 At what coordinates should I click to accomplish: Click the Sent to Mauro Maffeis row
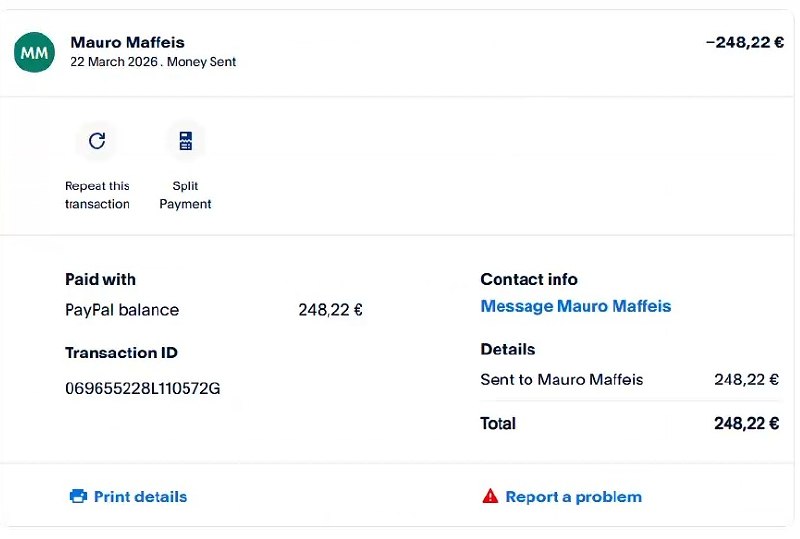click(x=562, y=380)
